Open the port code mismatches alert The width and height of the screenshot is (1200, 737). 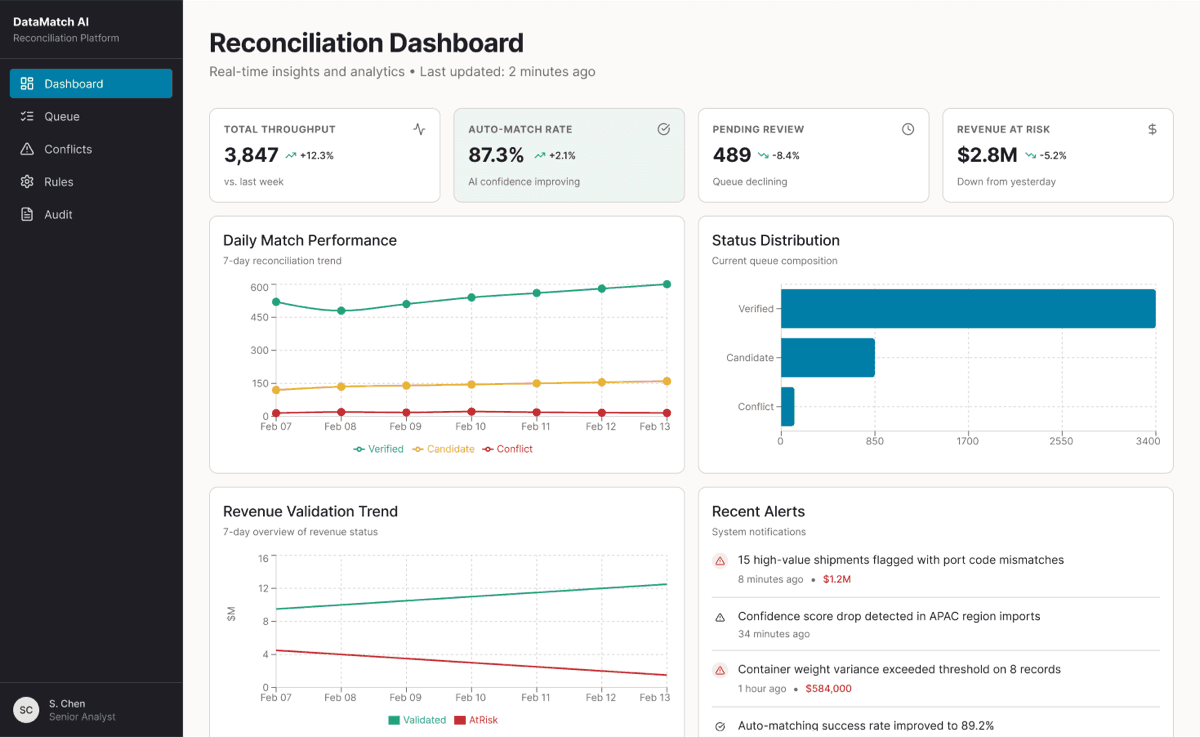936,570
